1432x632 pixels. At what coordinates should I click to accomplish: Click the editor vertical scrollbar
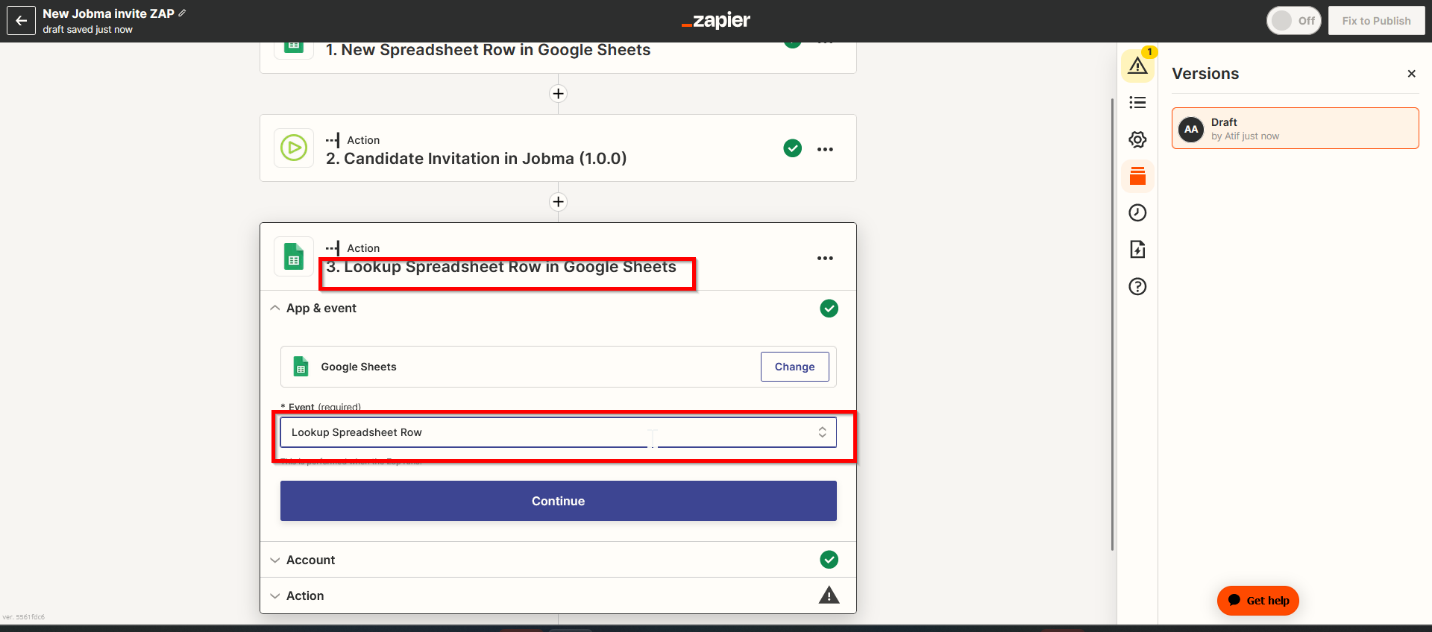(x=1112, y=323)
